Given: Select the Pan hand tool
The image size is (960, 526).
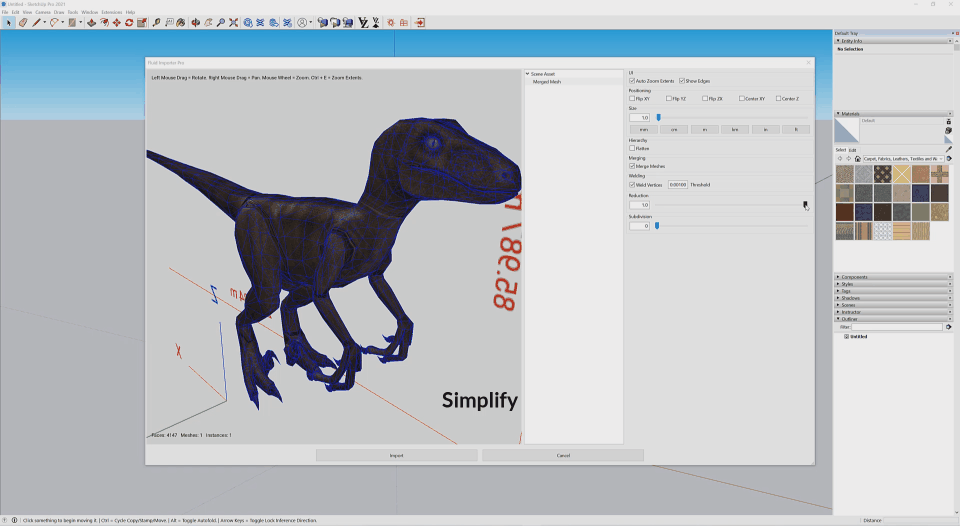Looking at the screenshot, I should [208, 23].
